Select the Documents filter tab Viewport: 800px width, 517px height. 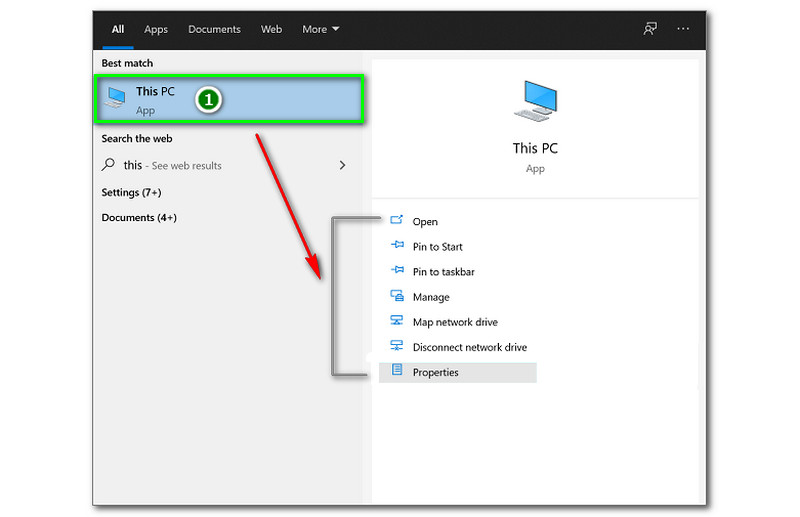click(214, 29)
